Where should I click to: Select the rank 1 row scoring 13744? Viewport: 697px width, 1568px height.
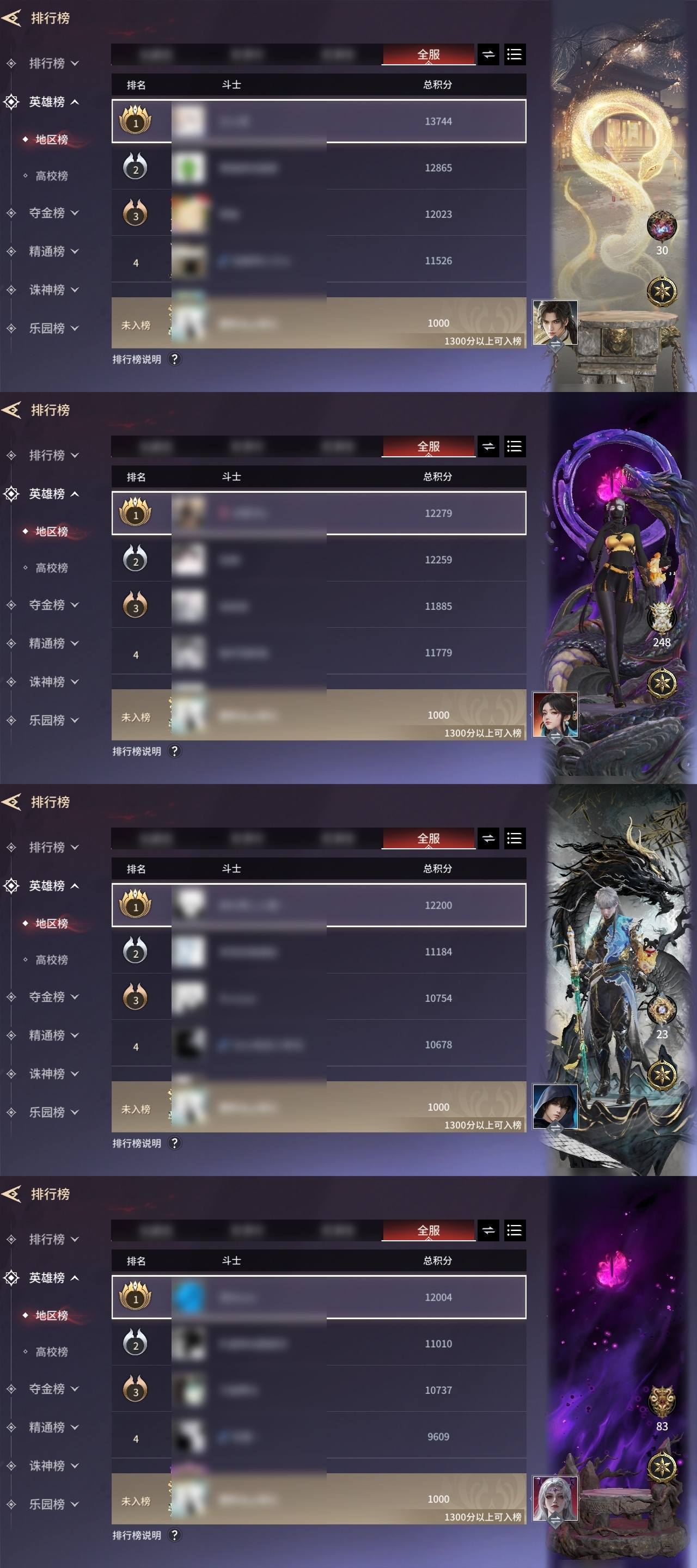319,121
